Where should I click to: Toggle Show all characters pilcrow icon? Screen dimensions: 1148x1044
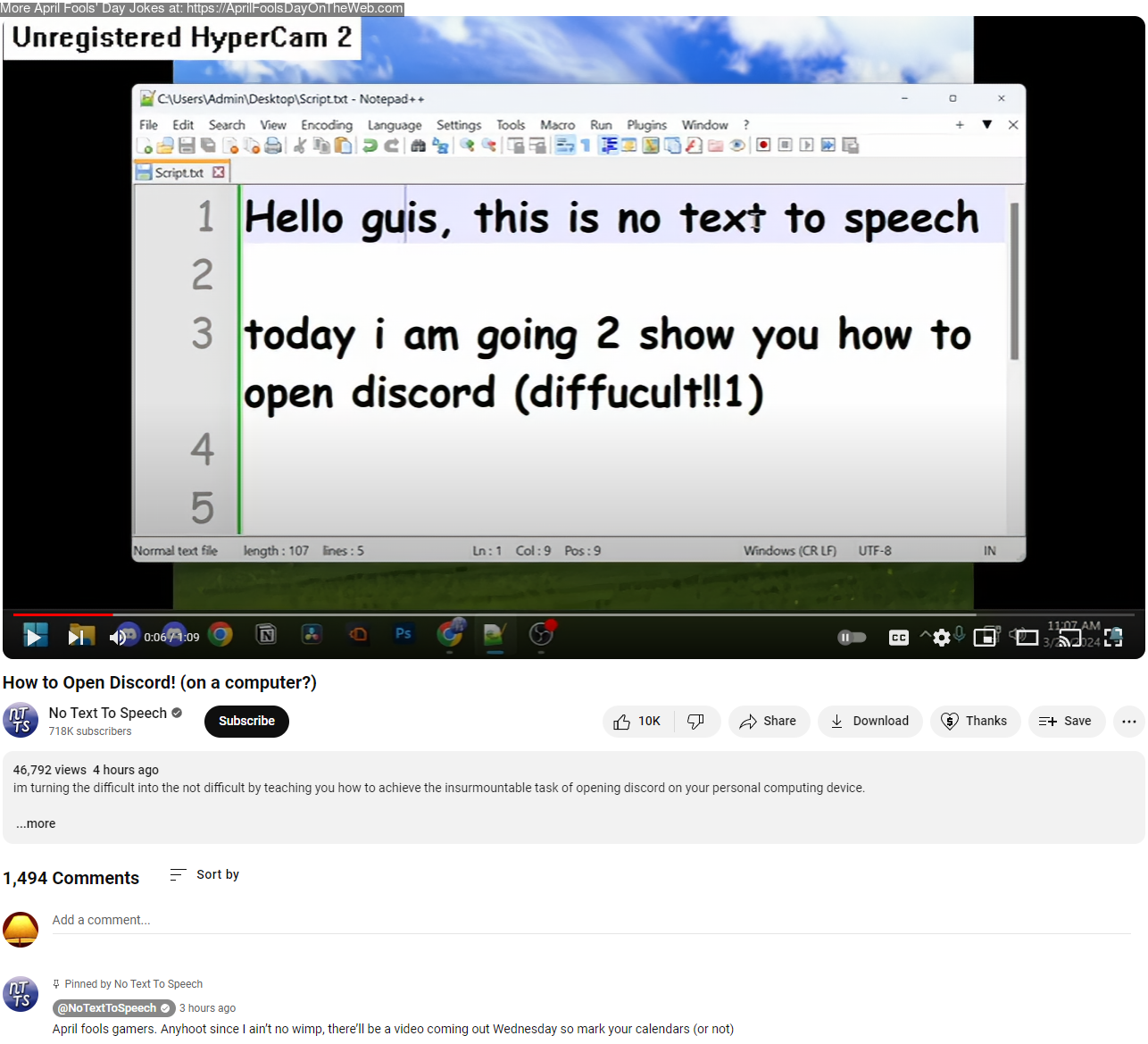586,146
